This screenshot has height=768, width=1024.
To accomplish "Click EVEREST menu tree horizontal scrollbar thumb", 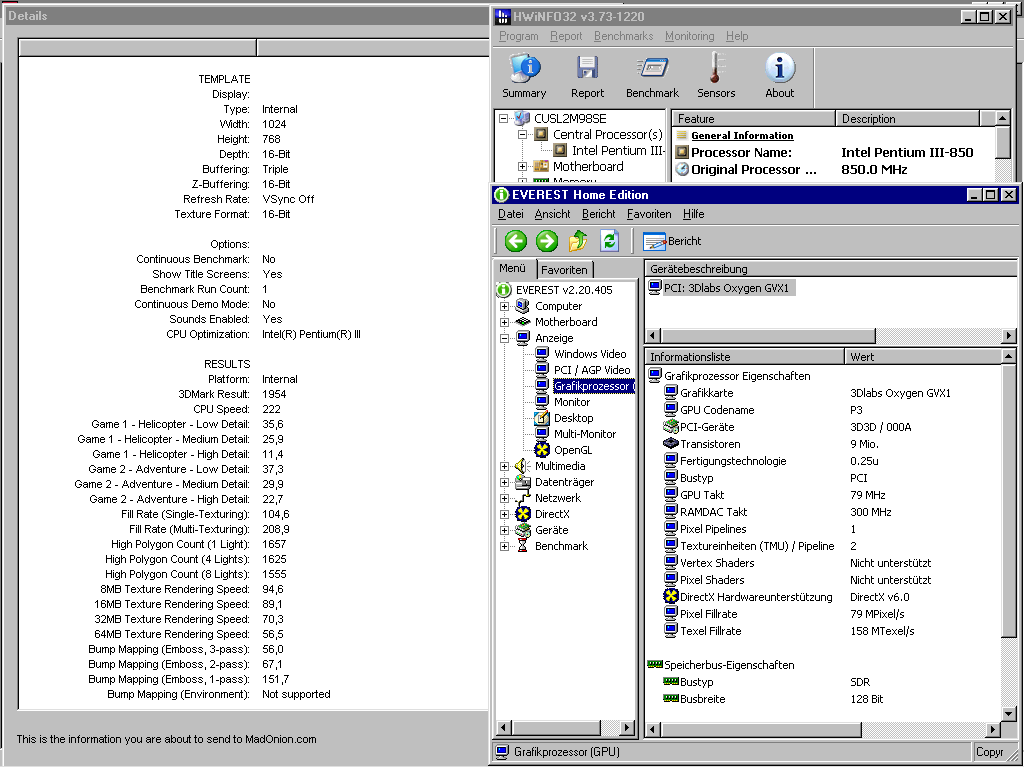I will click(556, 727).
